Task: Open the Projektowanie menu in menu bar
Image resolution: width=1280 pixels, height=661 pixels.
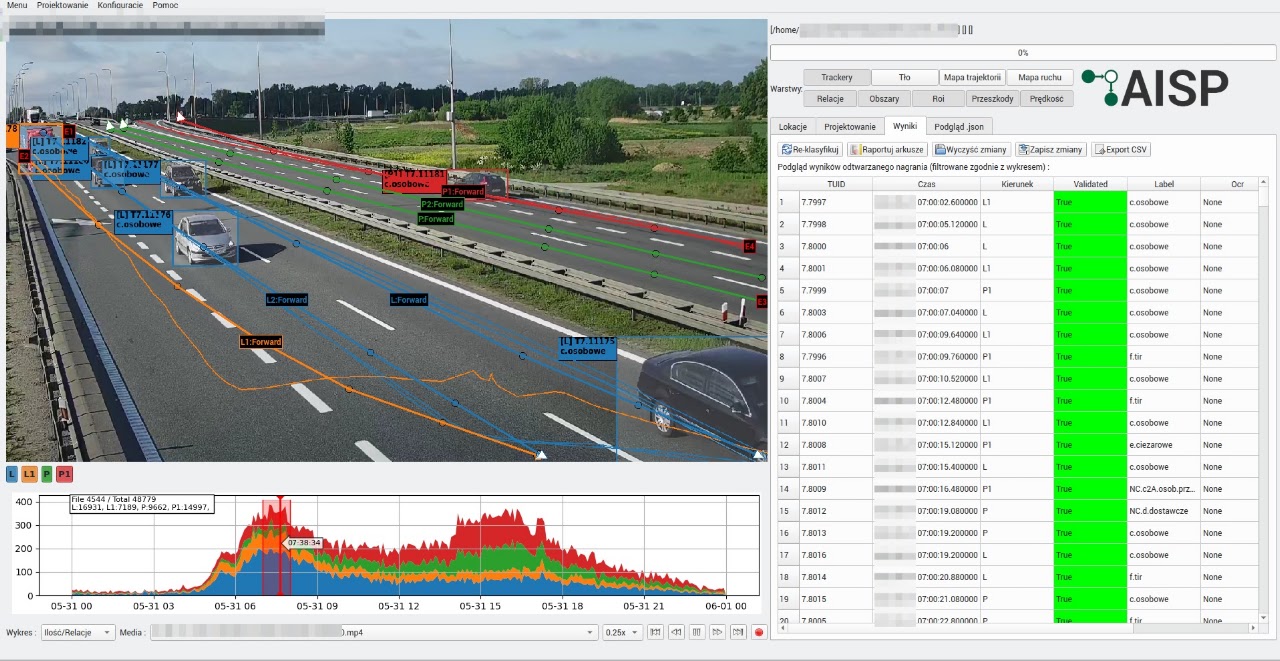Action: coord(63,6)
